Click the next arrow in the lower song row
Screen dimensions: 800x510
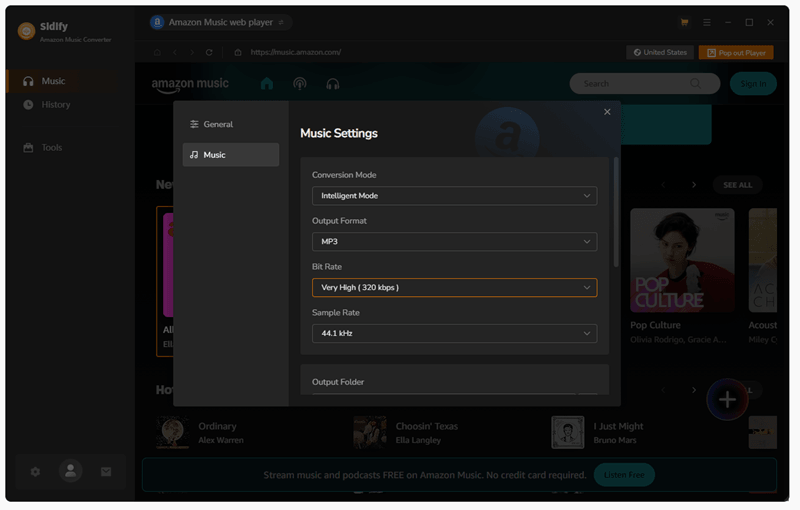[694, 390]
